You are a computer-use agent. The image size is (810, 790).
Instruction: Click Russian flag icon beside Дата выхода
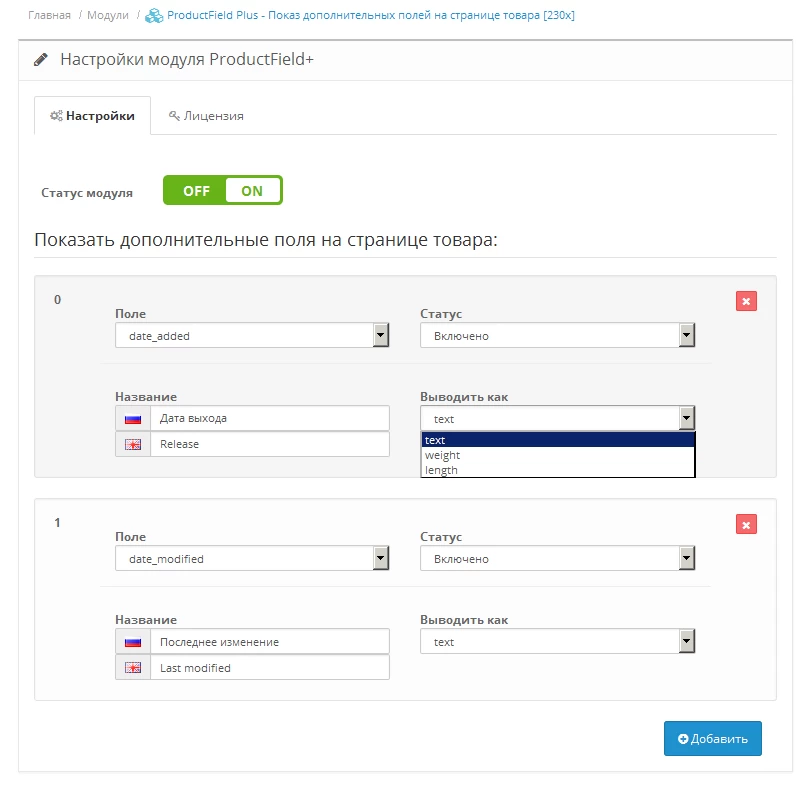(x=133, y=419)
